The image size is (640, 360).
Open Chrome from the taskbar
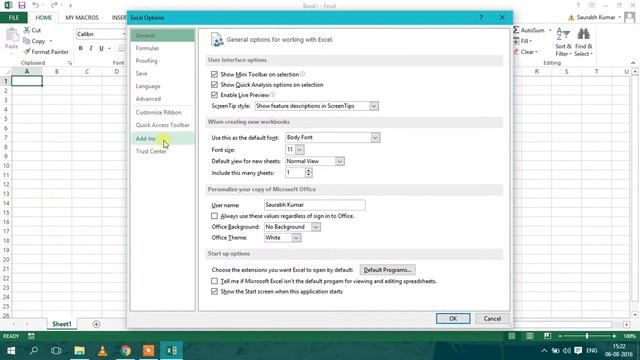click(126, 351)
